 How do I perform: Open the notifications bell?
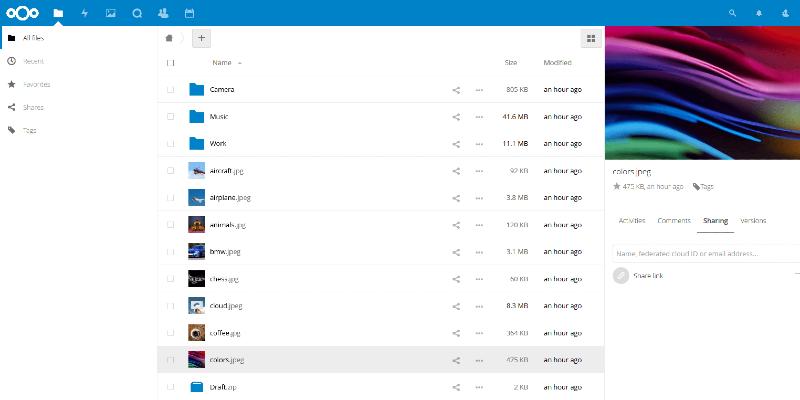point(759,13)
